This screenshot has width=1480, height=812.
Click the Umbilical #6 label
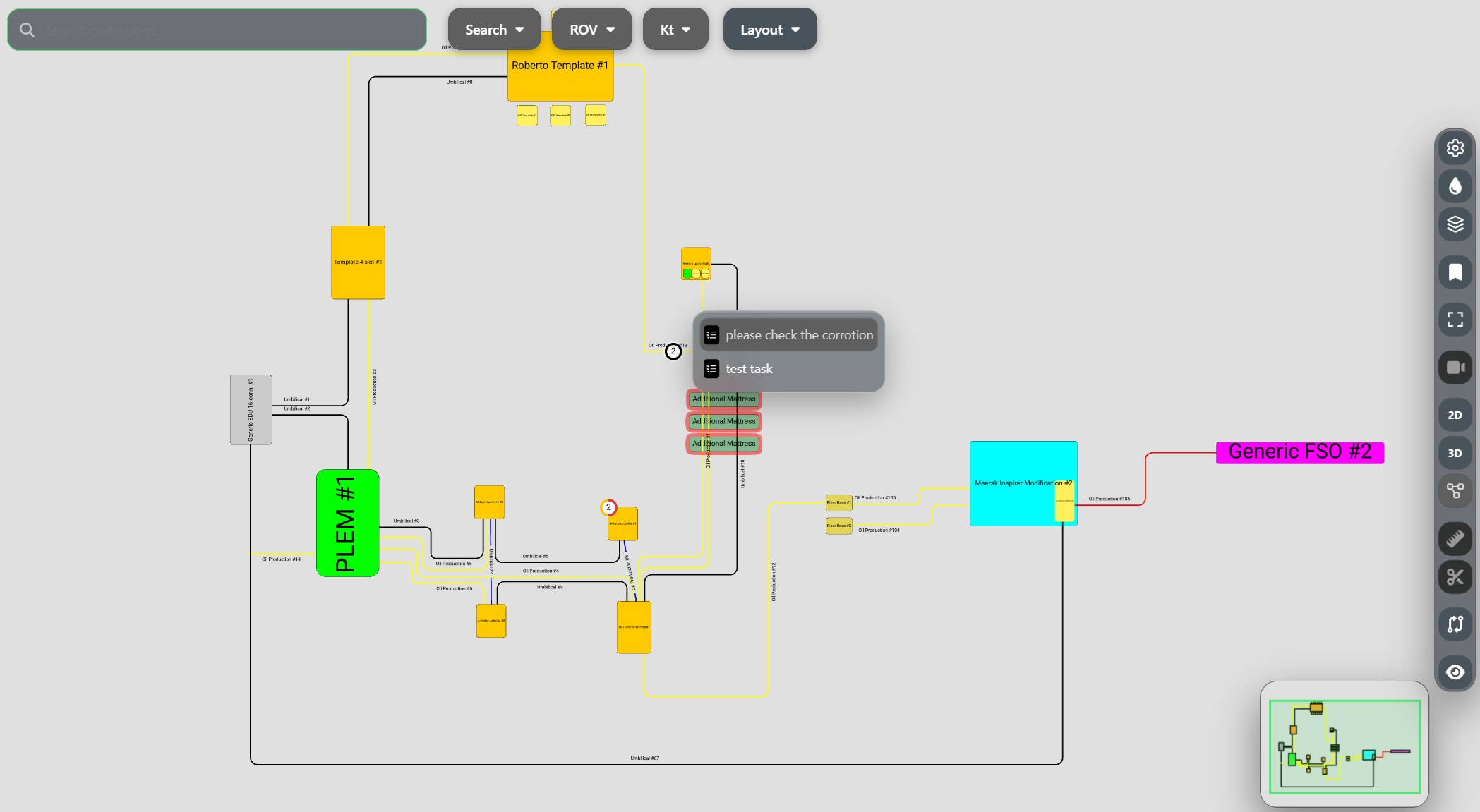tap(550, 588)
